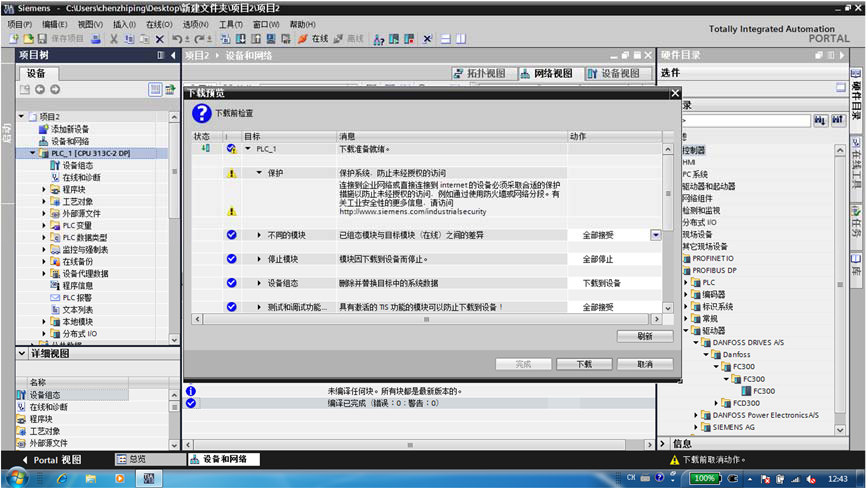Open the action dropdown for 不同的模块 row
866x488 pixels.
point(656,235)
